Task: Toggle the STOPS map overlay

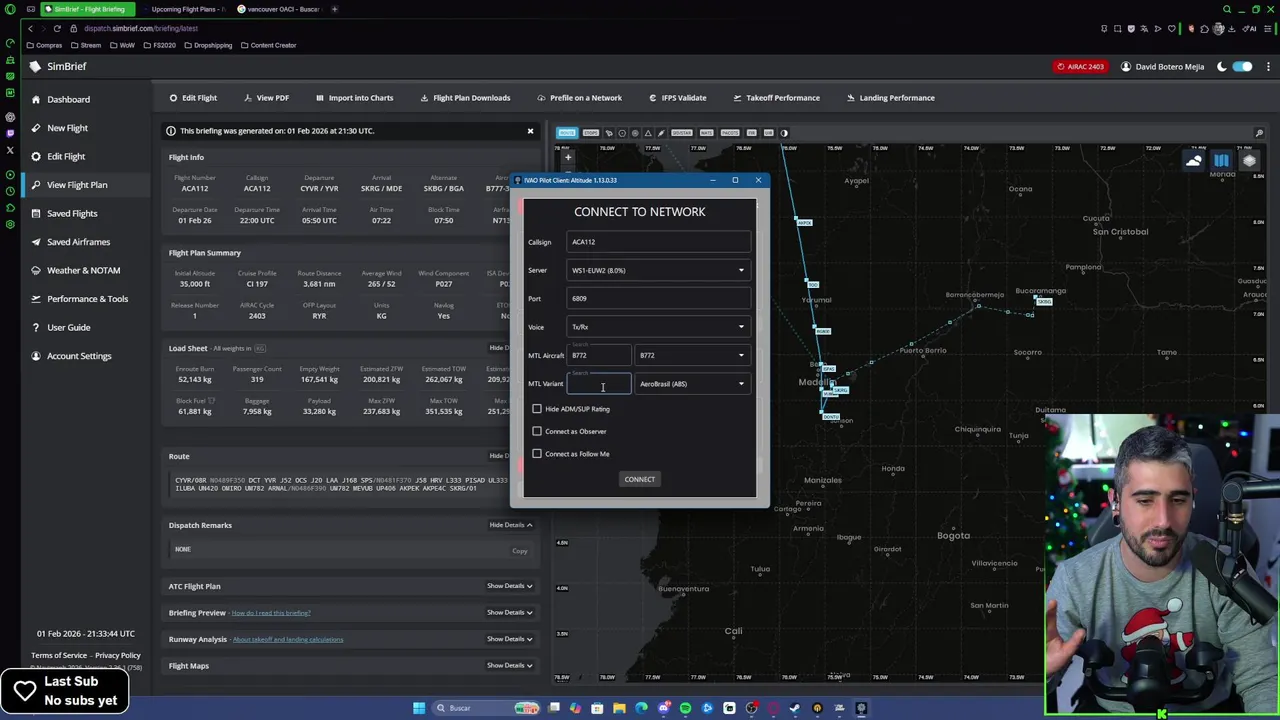Action: pyautogui.click(x=590, y=133)
